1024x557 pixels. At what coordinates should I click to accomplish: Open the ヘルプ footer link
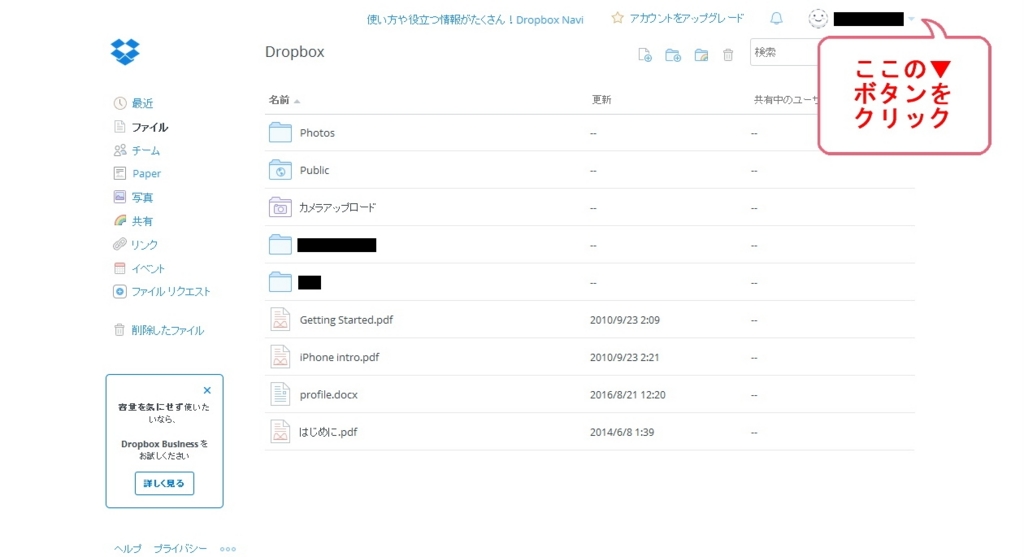(127, 549)
